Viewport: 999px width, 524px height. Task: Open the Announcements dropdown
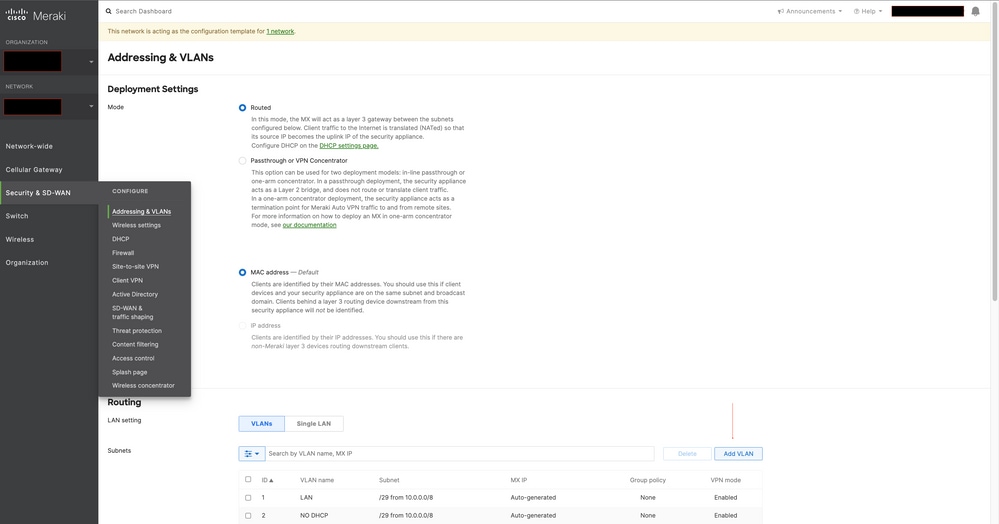coord(810,11)
